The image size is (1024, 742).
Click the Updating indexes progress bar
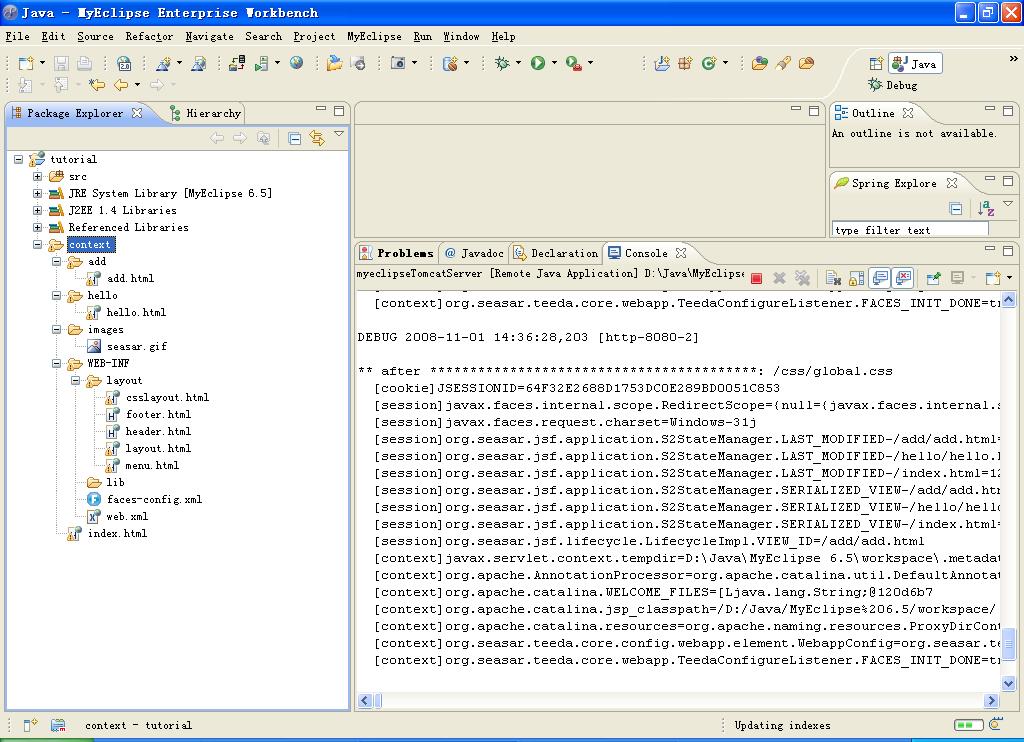coord(968,725)
